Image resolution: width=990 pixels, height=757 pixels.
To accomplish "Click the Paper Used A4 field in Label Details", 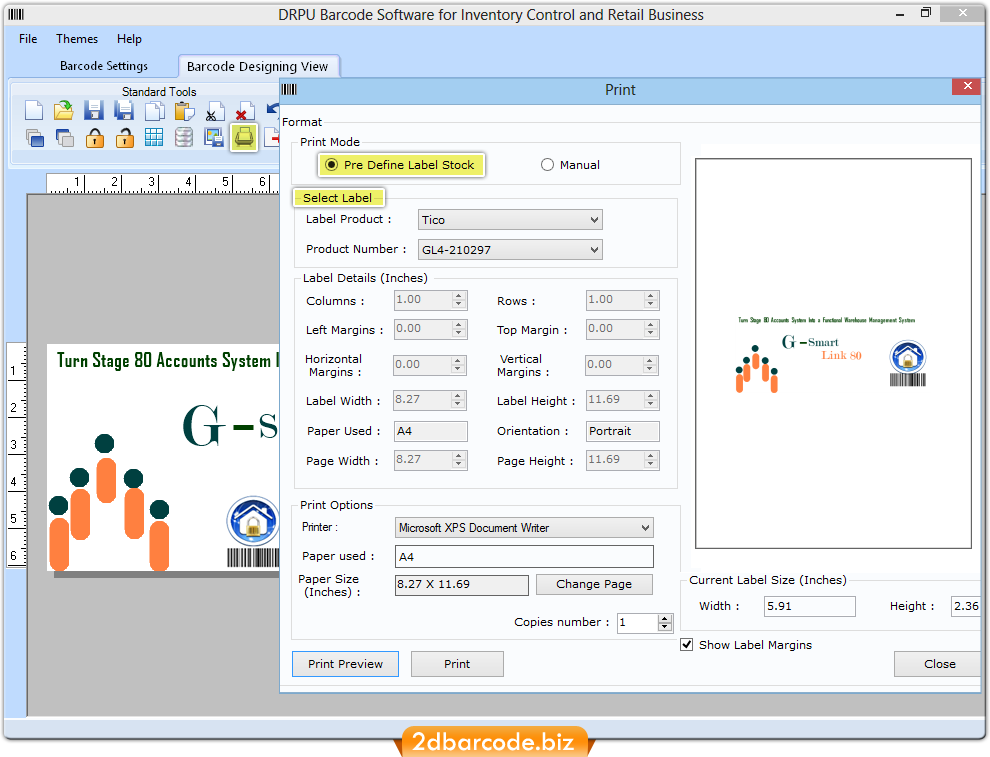I will tap(431, 431).
